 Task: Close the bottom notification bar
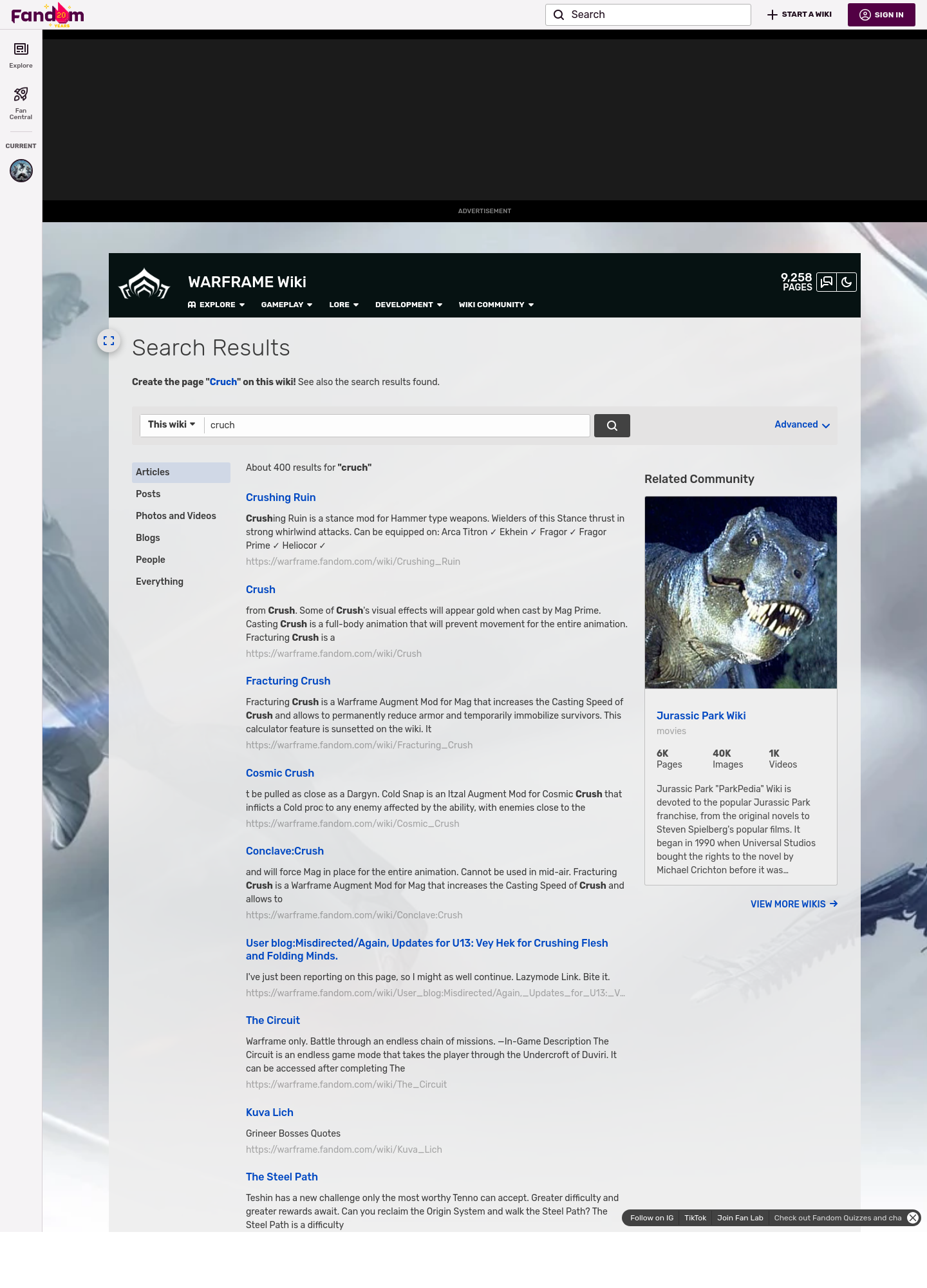tap(912, 1218)
